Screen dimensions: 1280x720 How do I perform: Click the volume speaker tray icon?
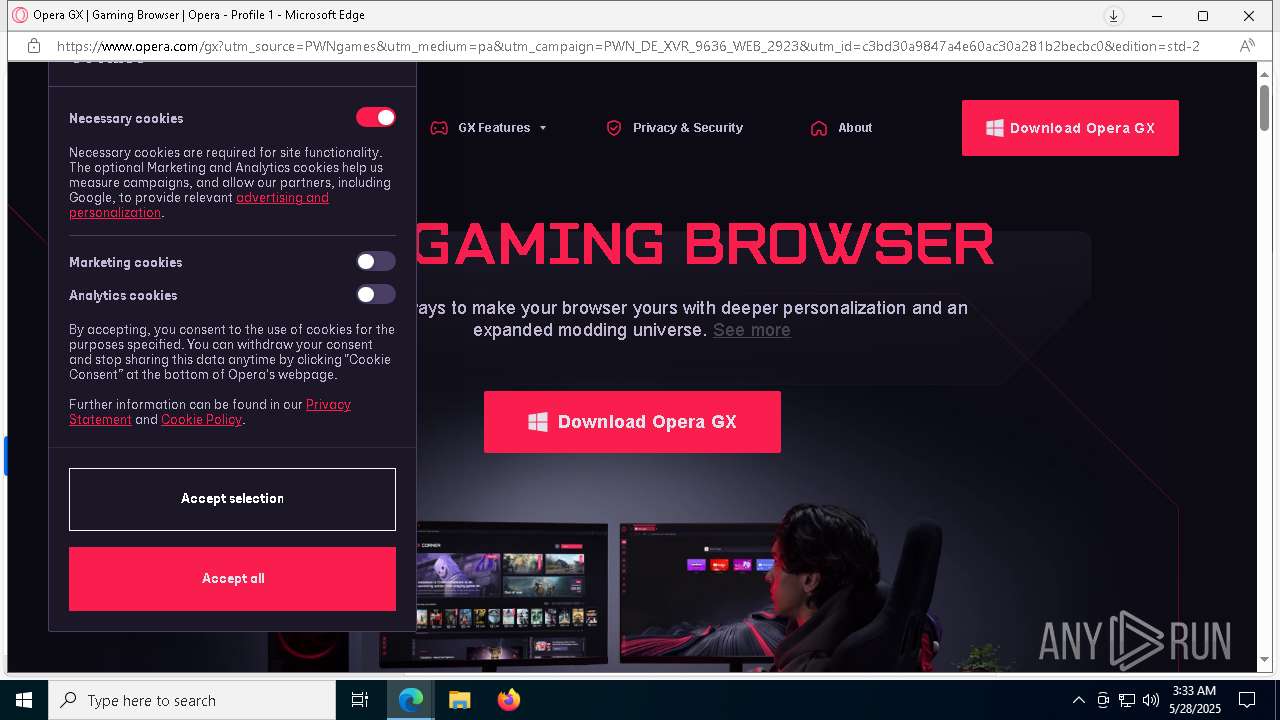tap(1151, 700)
